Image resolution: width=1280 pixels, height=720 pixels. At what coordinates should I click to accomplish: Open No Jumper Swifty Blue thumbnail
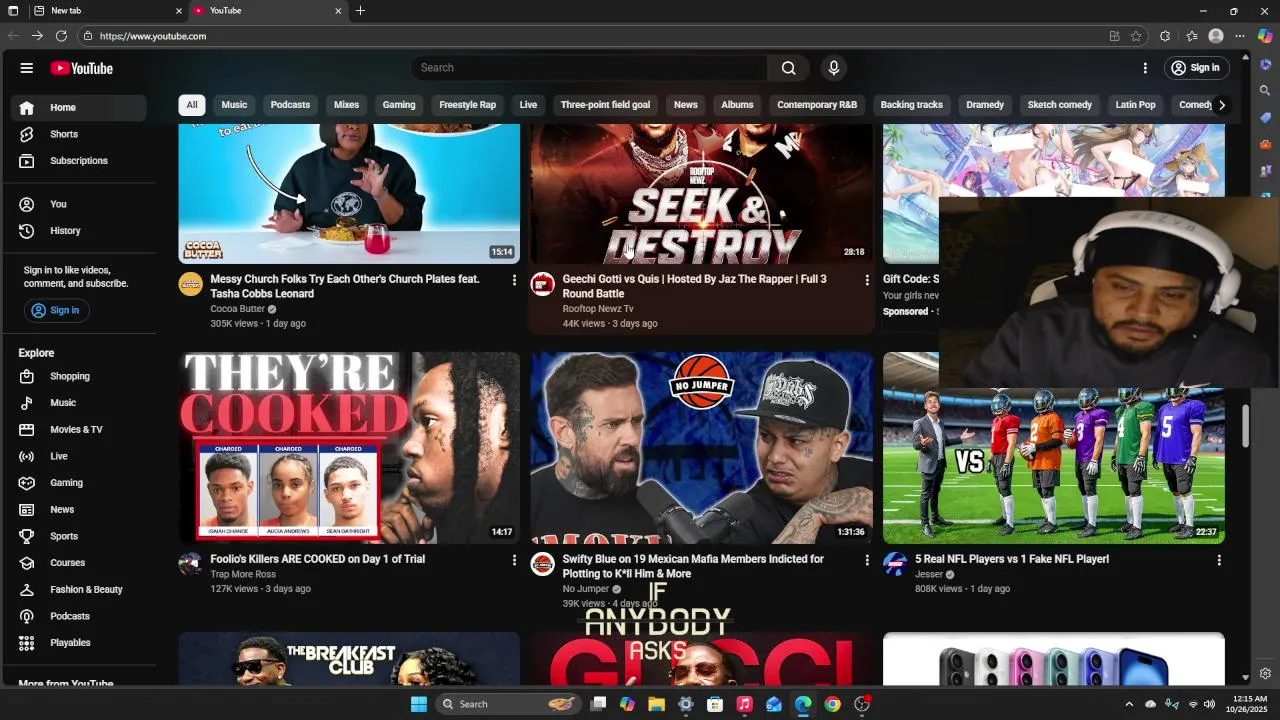coord(701,448)
